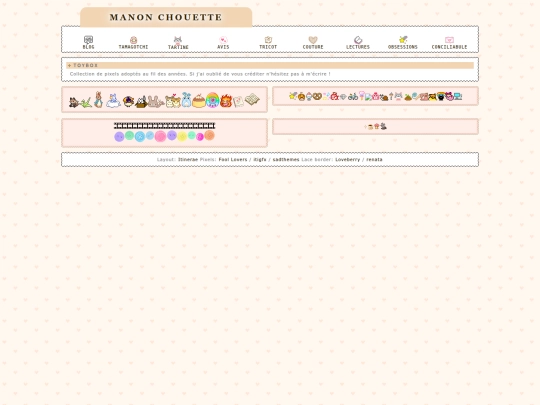540x405 pixels.
Task: Click the grey cat face mini pixel
Action: (x=398, y=96)
